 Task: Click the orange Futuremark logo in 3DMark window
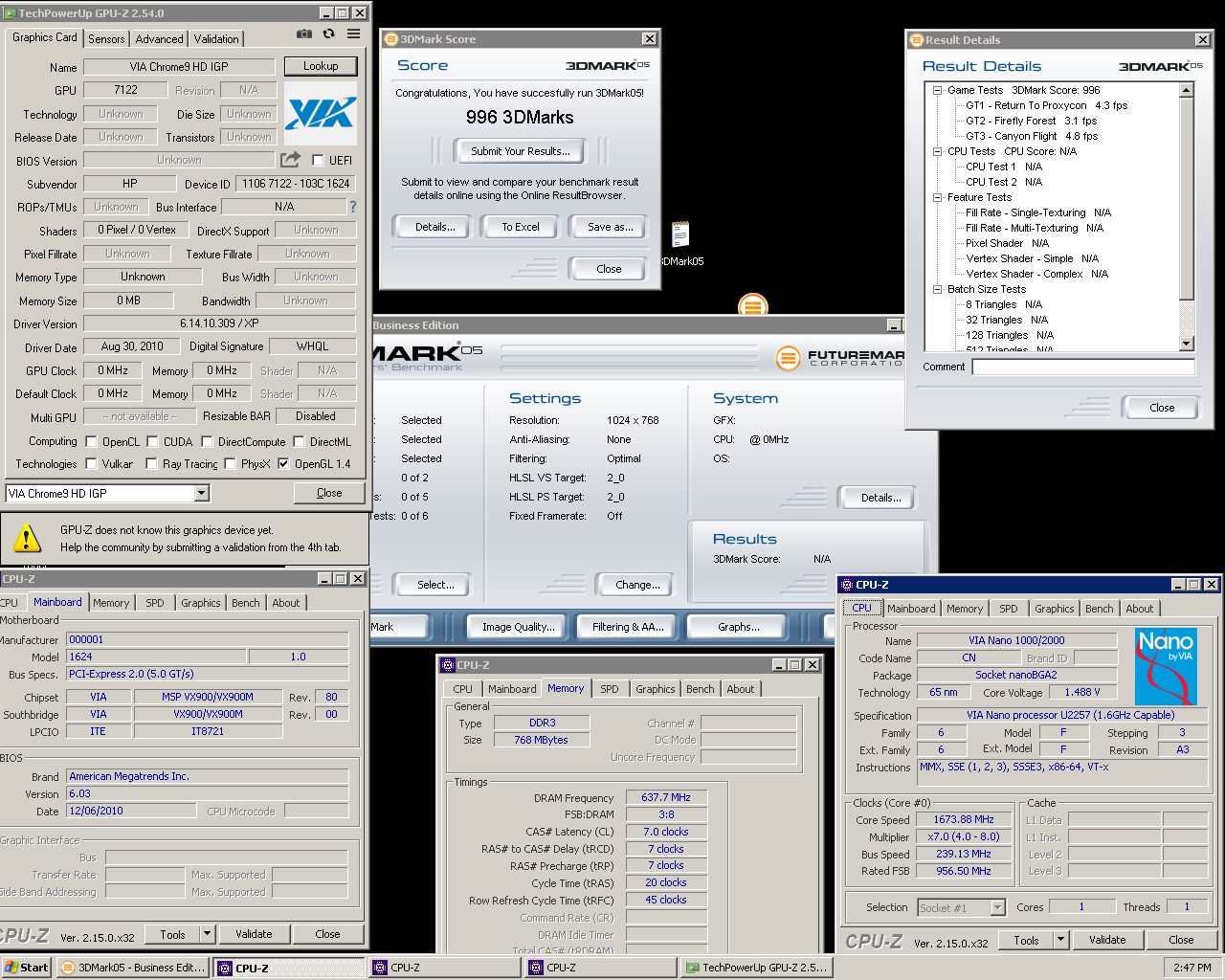[788, 359]
